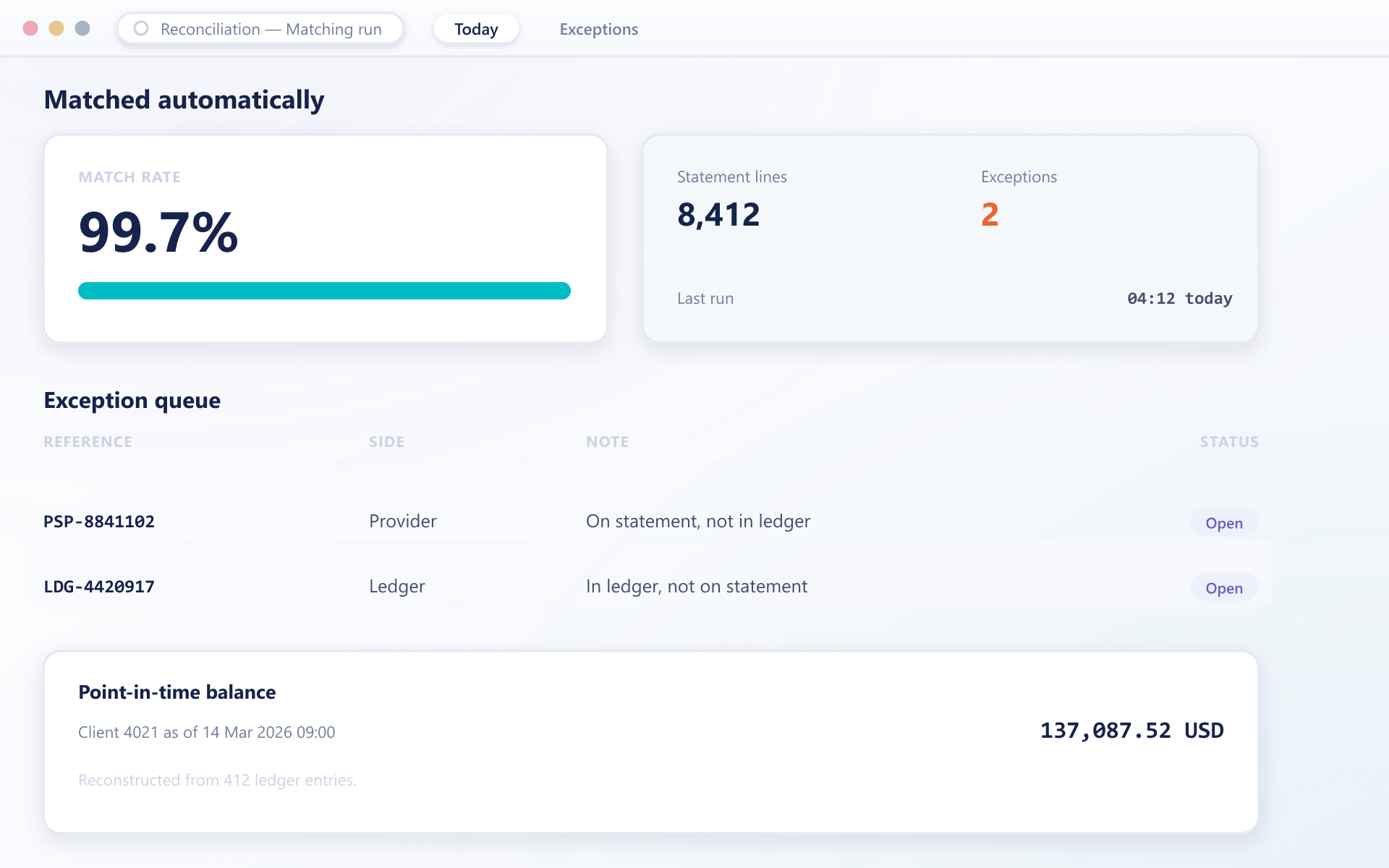Click the 04:12 today last run time
The height and width of the screenshot is (868, 1389).
(1179, 298)
